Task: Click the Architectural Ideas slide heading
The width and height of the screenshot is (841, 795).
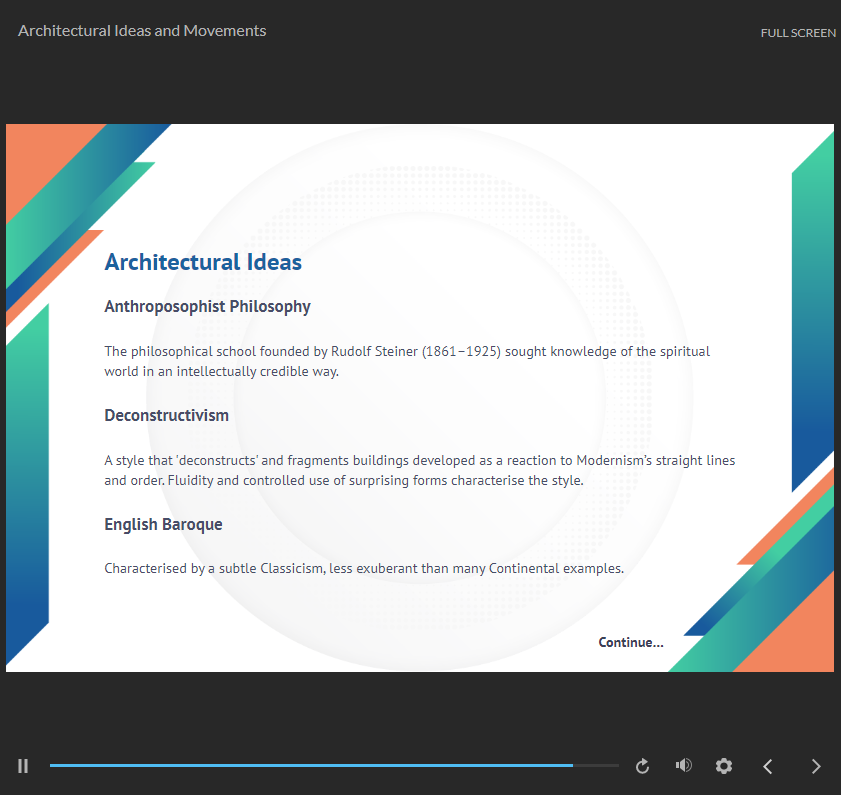Action: [203, 262]
